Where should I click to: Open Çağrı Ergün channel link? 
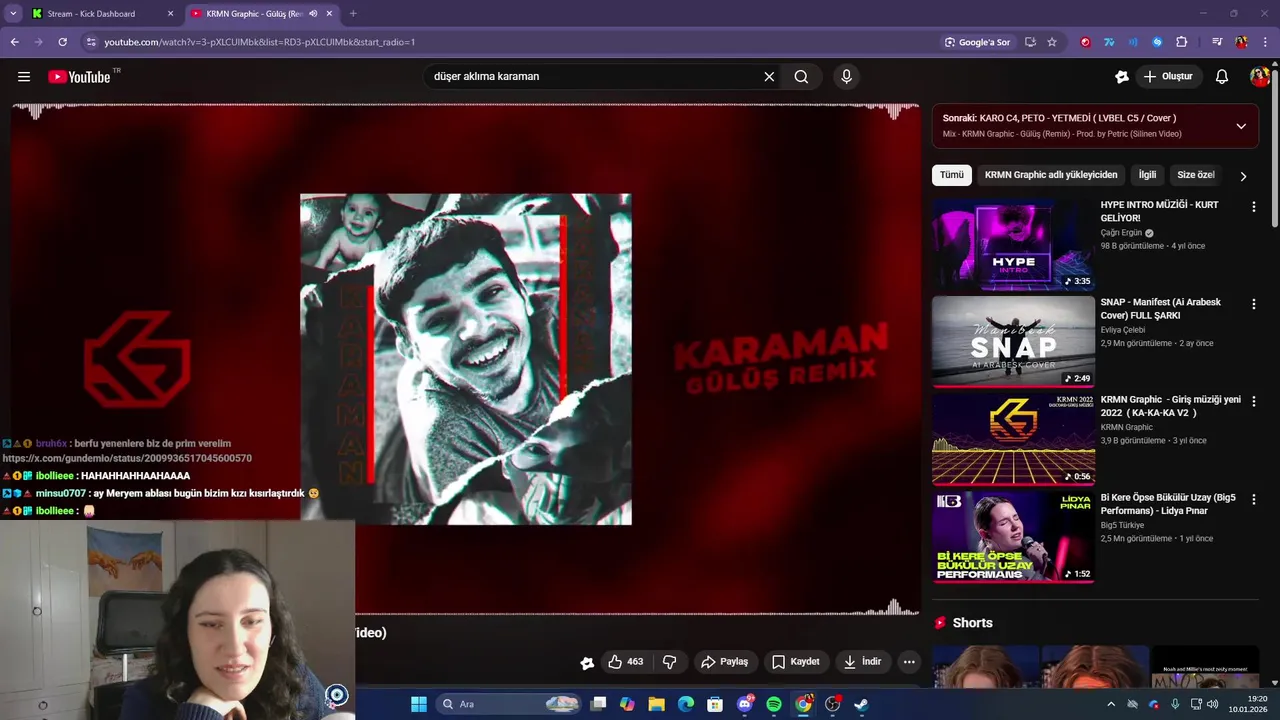[x=1121, y=233]
